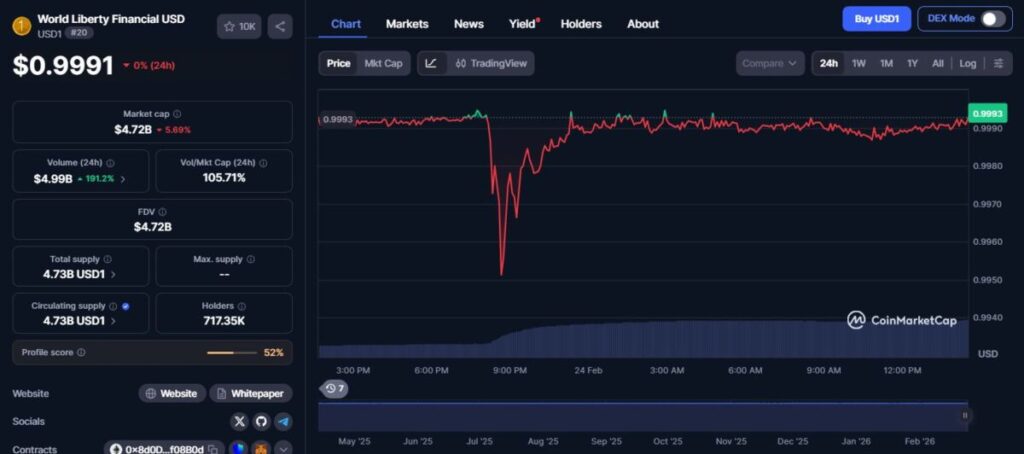Viewport: 1024px width, 454px height.
Task: Toggle DEX Mode switch
Action: coord(992,19)
